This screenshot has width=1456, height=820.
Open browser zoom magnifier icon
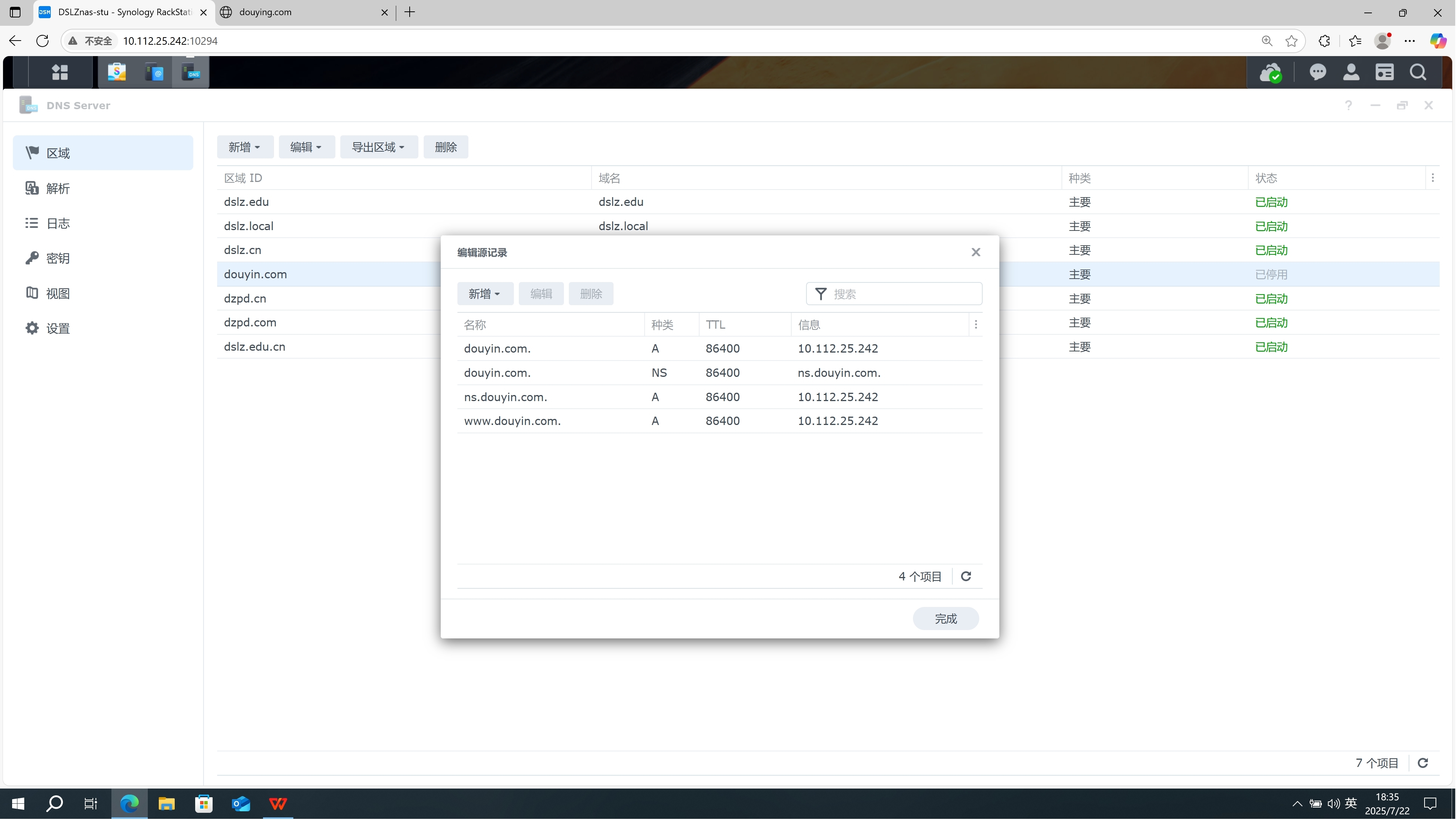pyautogui.click(x=1267, y=41)
